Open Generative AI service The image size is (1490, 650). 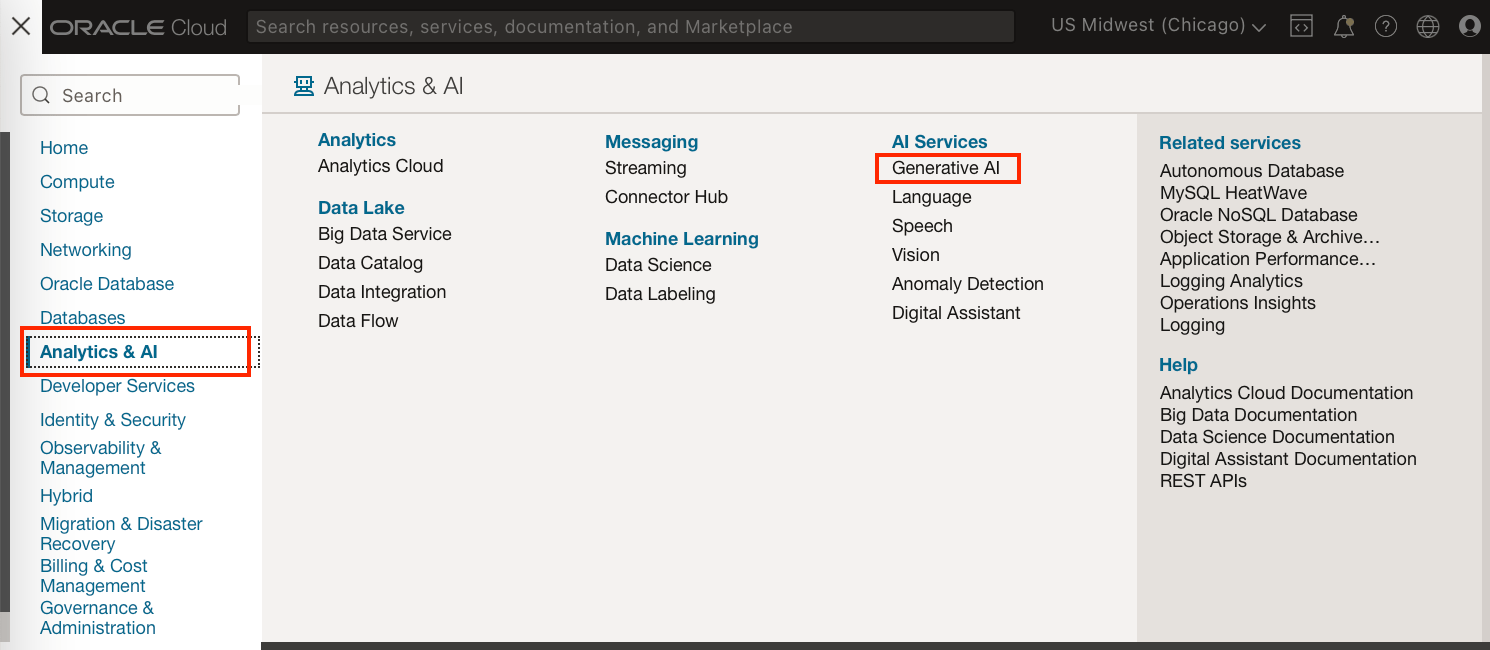point(946,168)
